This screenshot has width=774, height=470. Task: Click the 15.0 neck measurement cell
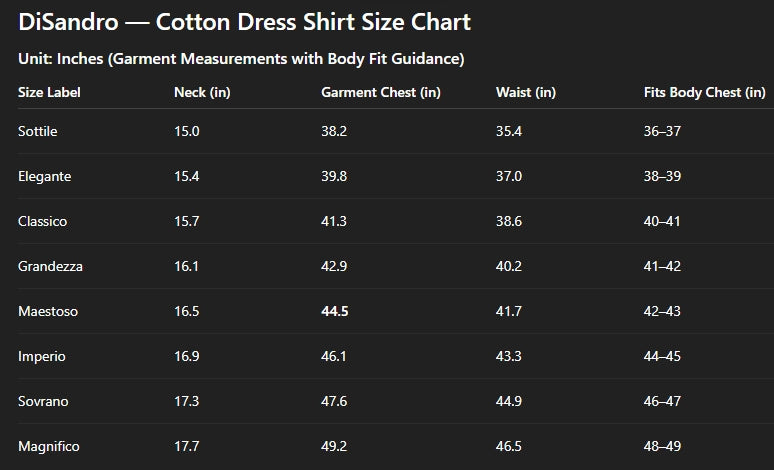pyautogui.click(x=186, y=132)
